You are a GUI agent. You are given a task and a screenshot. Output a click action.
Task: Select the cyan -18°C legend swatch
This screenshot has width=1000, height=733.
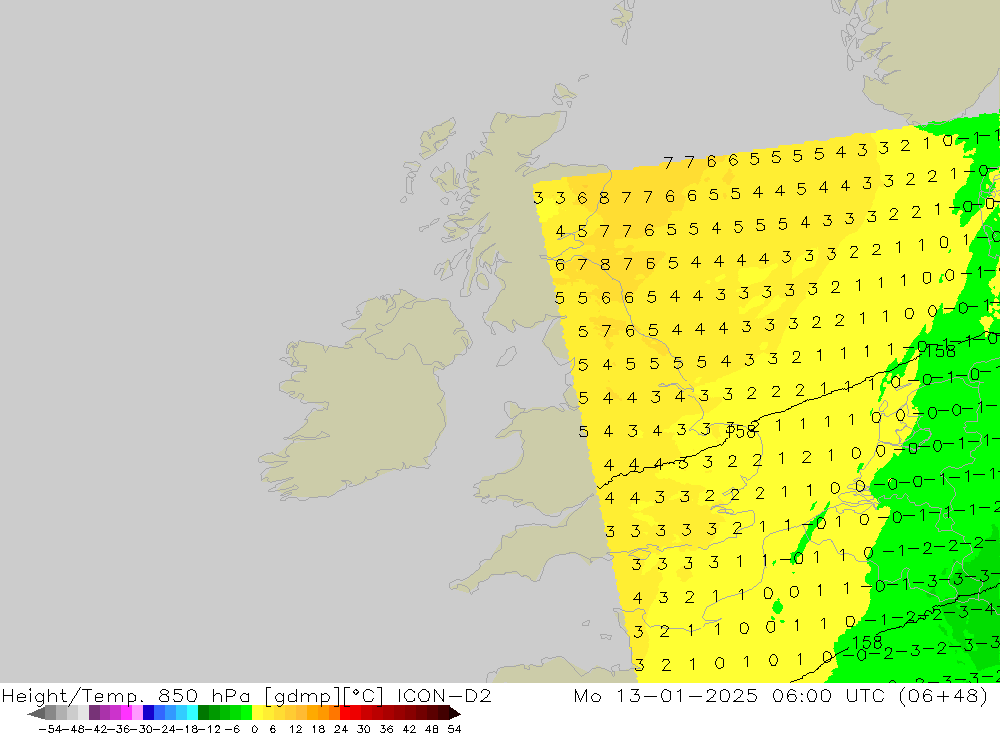coord(192,713)
